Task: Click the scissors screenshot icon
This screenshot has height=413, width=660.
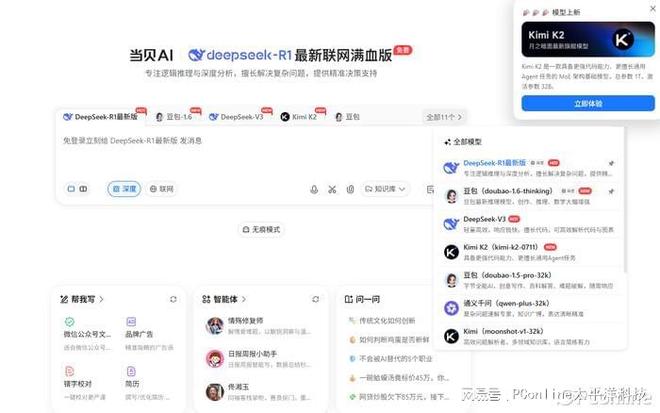Action: 332,189
